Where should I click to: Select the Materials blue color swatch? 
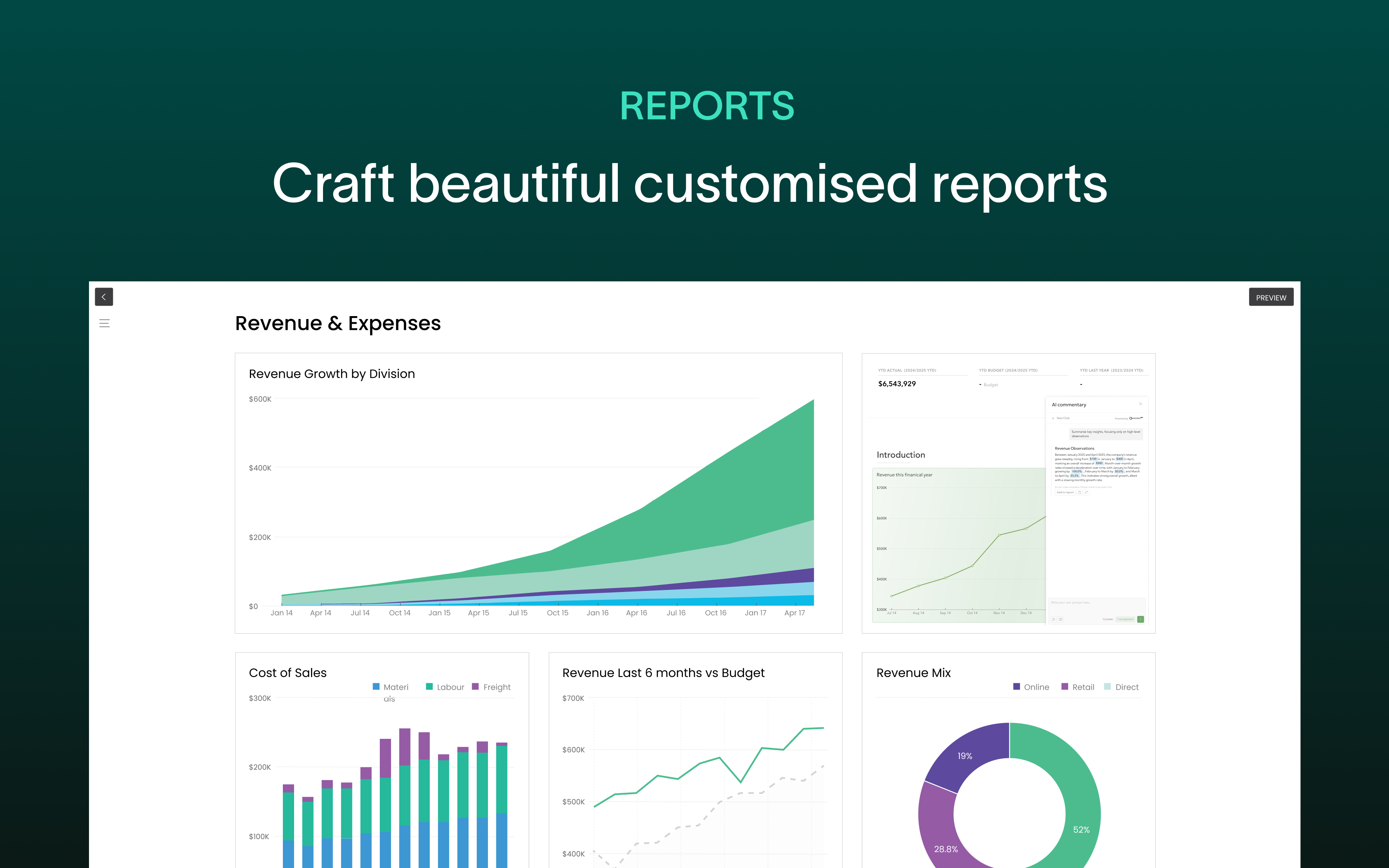coord(376,686)
